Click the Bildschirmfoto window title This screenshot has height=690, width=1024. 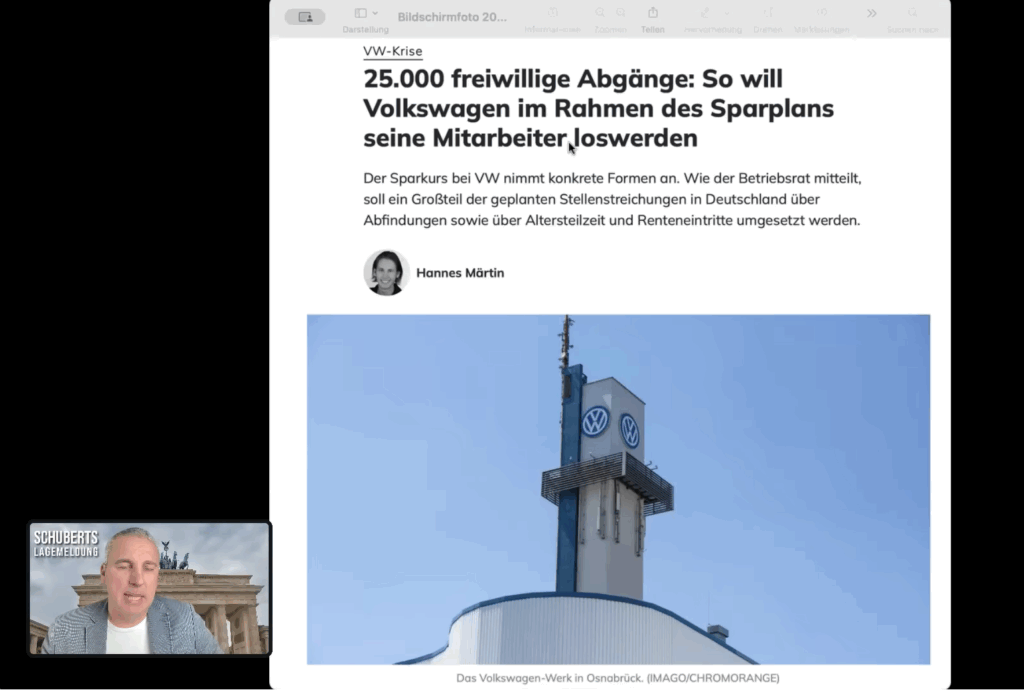click(x=452, y=17)
